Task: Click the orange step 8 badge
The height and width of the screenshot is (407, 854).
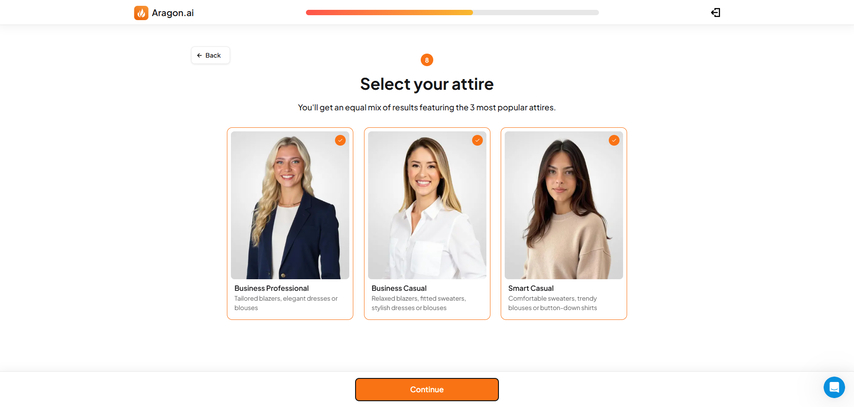Action: pos(427,60)
